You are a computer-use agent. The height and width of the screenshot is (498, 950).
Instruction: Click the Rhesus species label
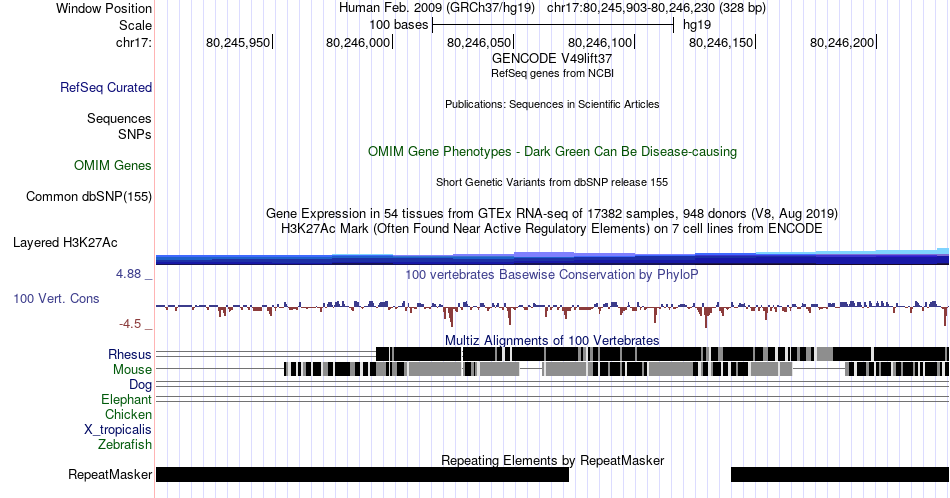coord(130,354)
